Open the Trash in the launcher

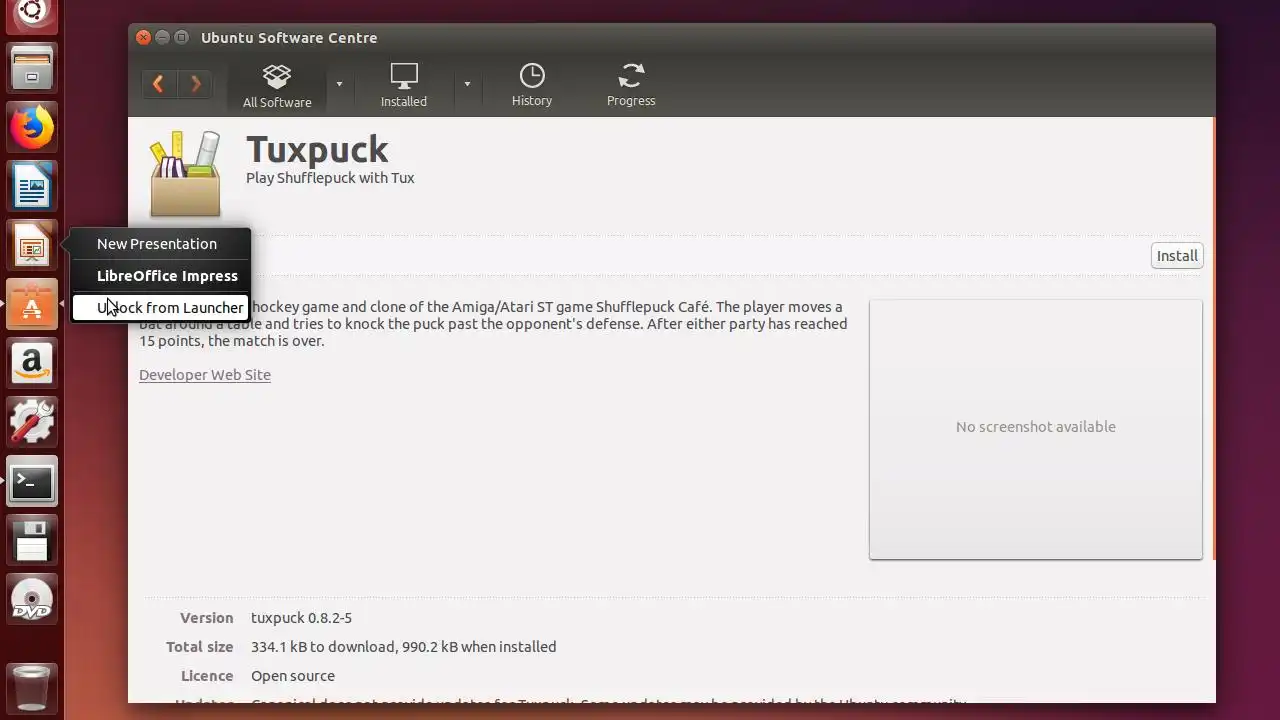[x=32, y=687]
